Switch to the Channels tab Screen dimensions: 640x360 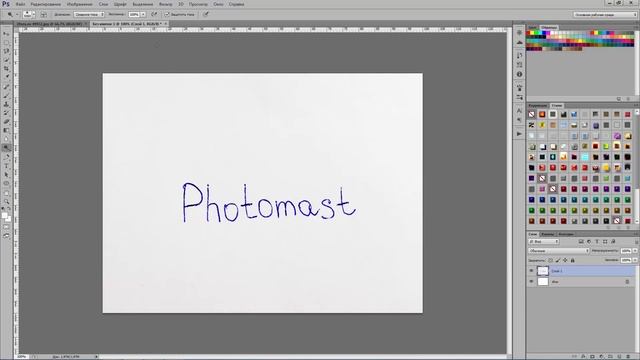point(547,234)
